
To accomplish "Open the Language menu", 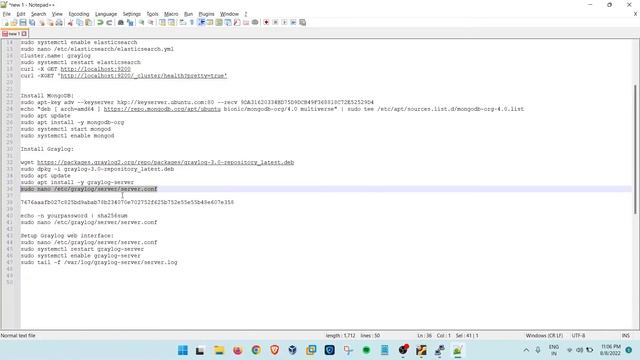I will [x=106, y=14].
